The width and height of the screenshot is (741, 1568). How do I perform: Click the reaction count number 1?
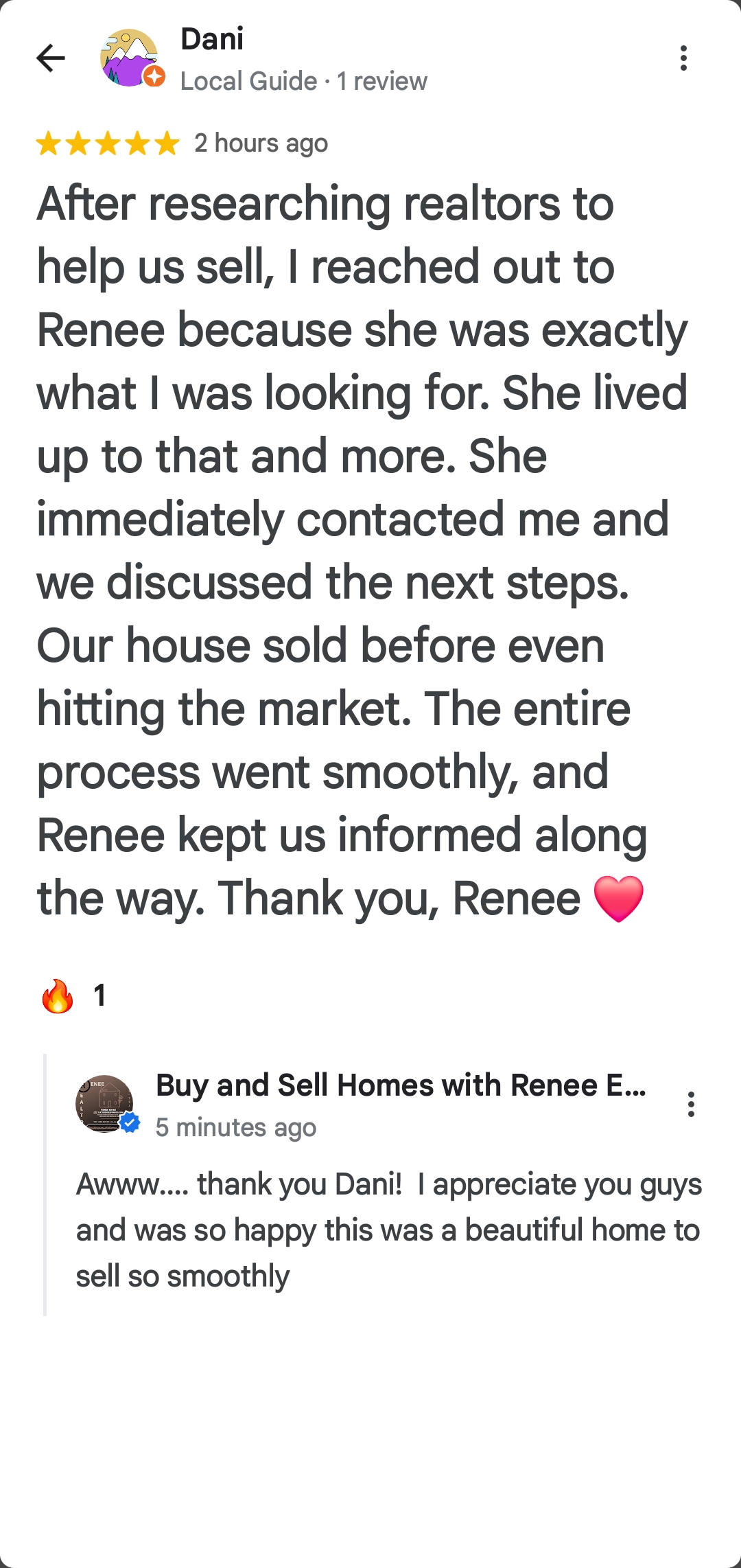point(100,995)
